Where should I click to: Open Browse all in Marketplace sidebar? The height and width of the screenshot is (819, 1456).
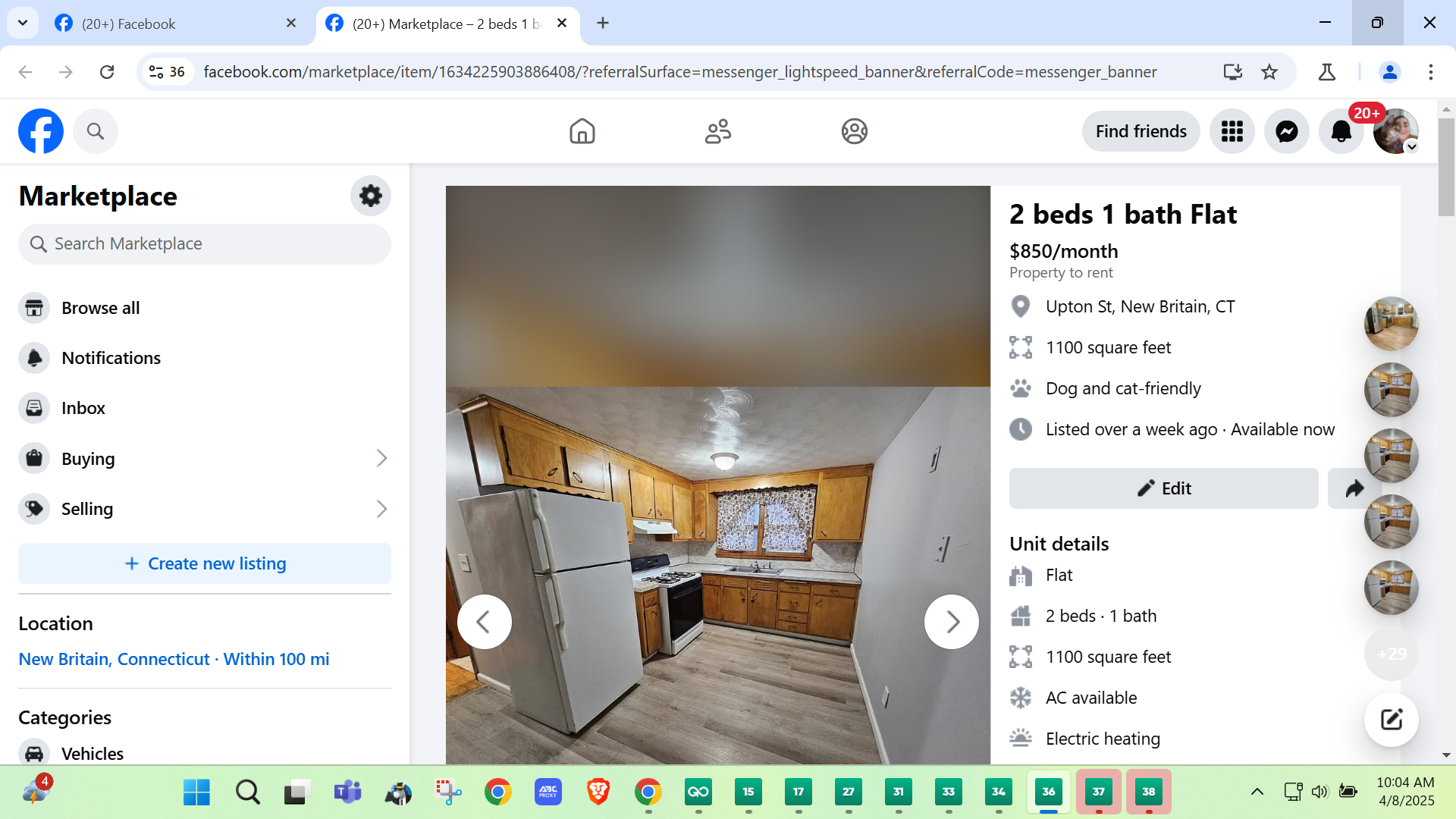(x=100, y=308)
